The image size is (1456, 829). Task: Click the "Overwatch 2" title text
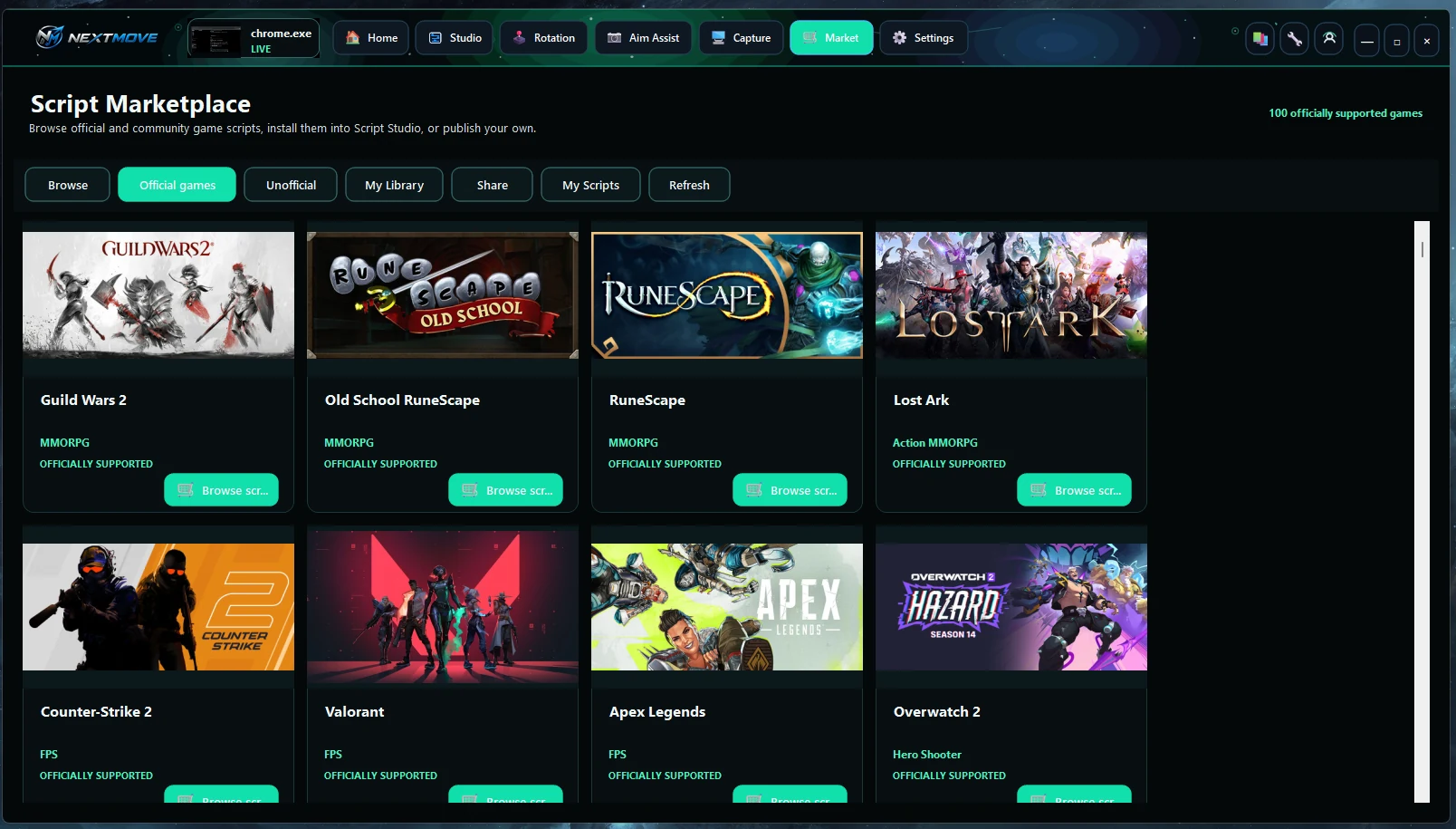pos(937,712)
